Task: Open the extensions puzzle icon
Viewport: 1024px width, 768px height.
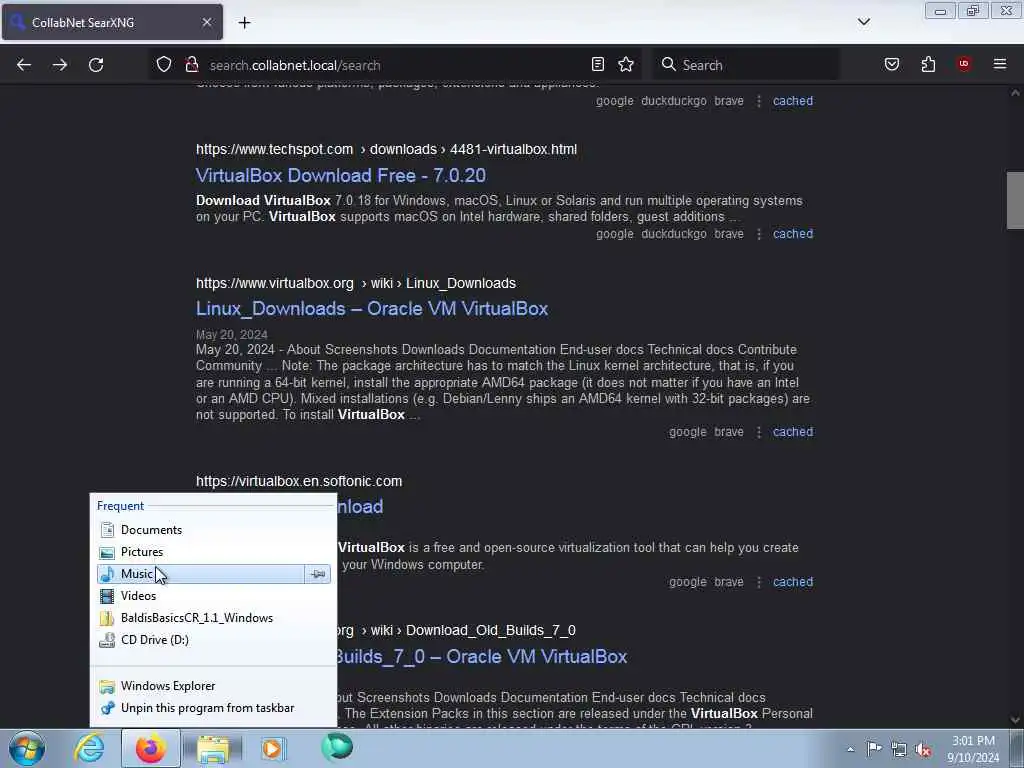Action: coord(928,64)
